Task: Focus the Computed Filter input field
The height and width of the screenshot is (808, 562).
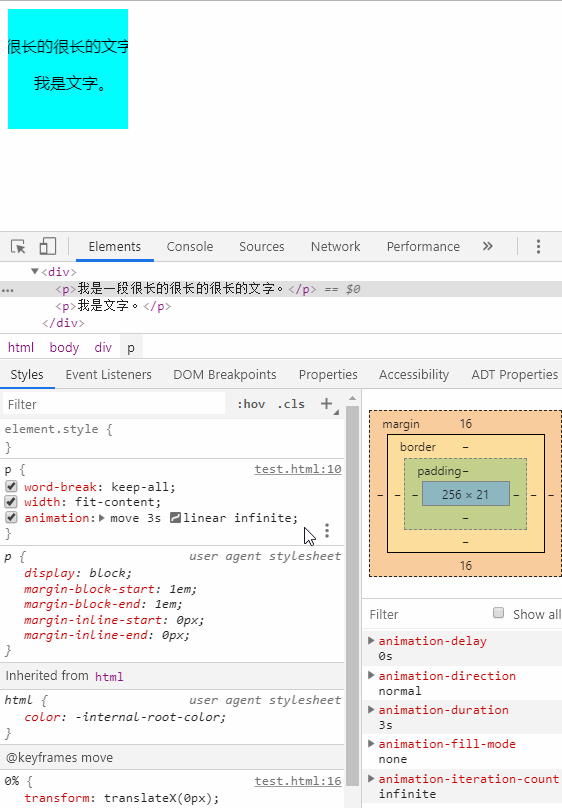Action: pos(428,614)
